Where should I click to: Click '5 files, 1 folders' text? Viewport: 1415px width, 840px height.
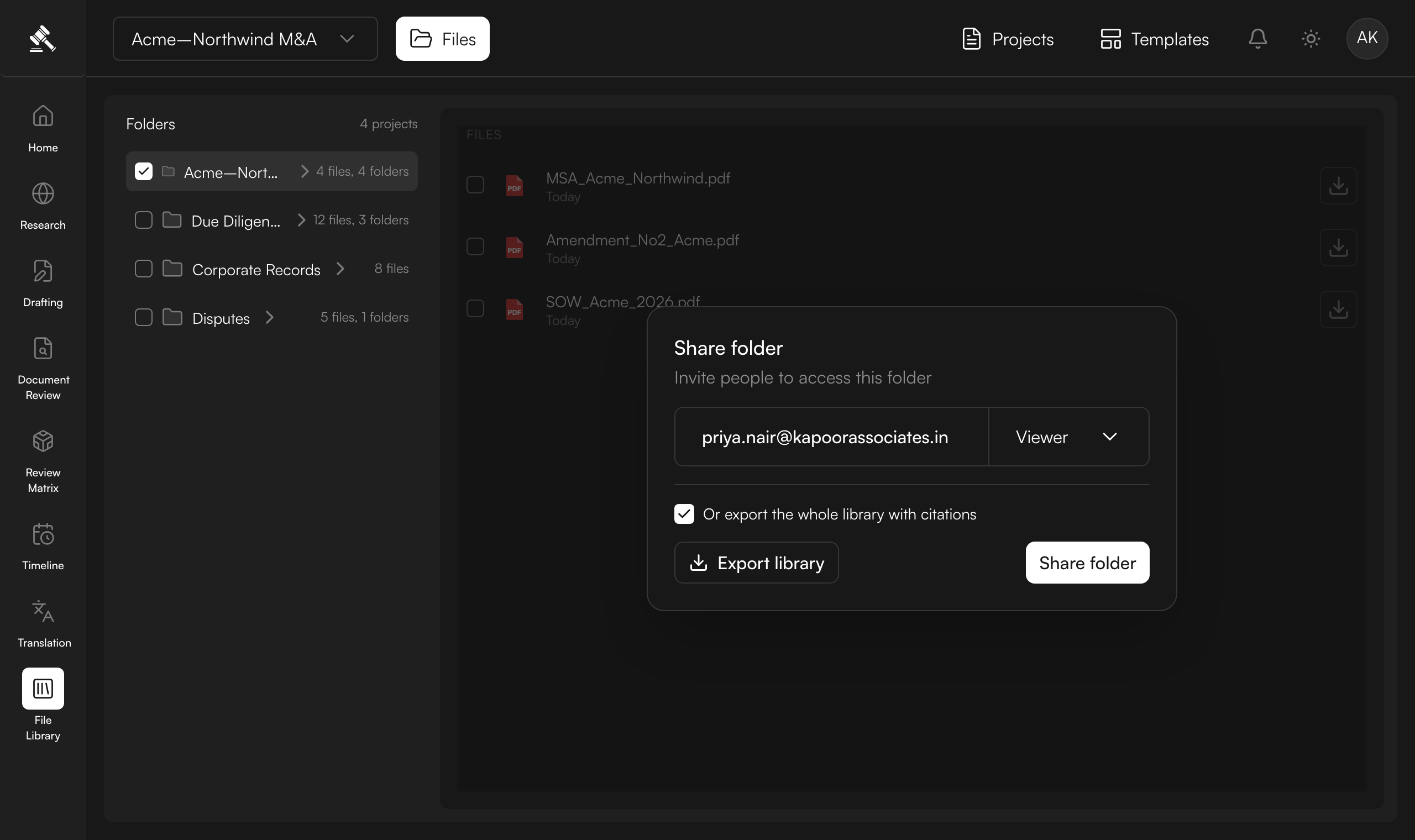tap(364, 317)
